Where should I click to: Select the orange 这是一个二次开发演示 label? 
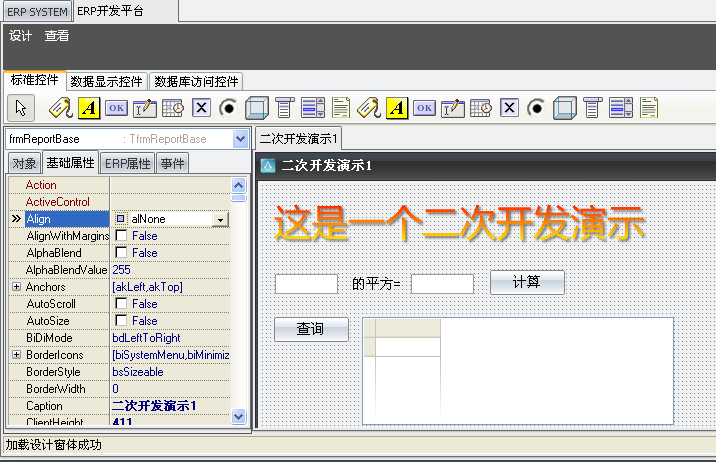(x=459, y=224)
